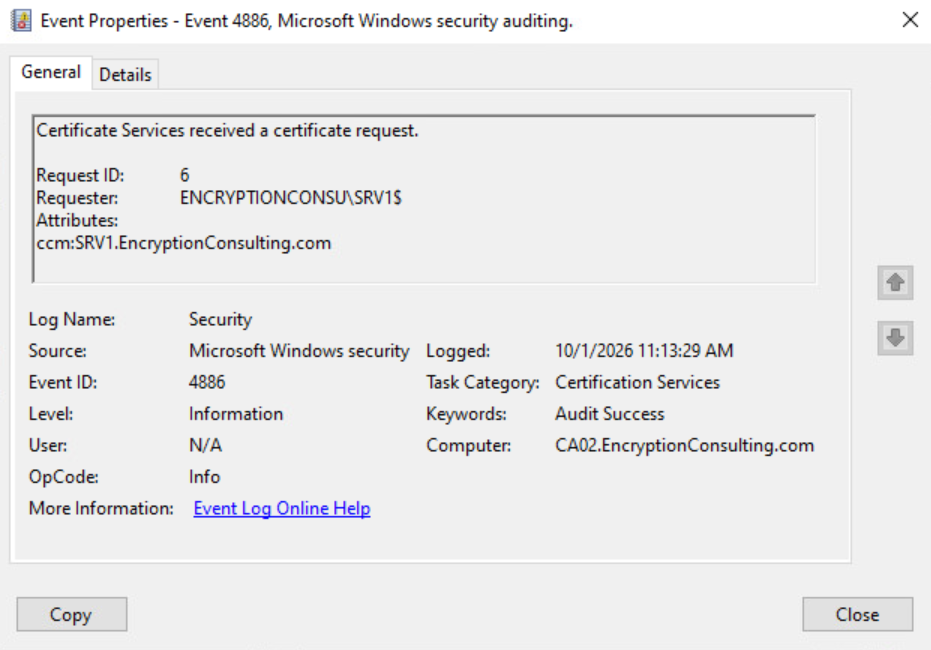Select the General tab
Image resolution: width=931 pixels, height=650 pixels.
51,72
